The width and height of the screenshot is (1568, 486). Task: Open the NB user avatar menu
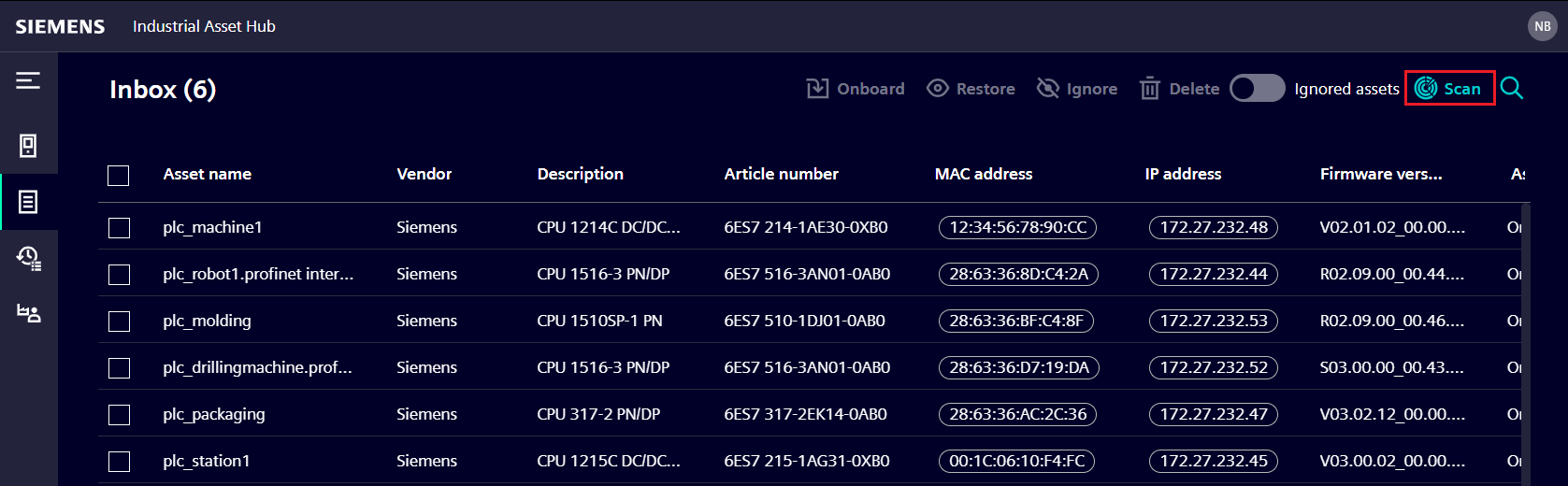[1542, 26]
